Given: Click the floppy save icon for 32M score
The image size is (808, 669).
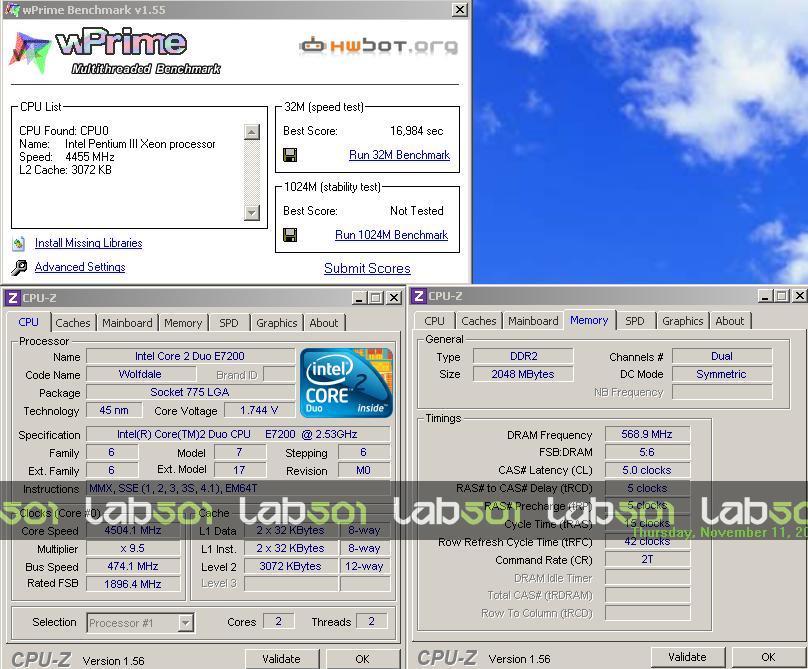Looking at the screenshot, I should [x=290, y=155].
